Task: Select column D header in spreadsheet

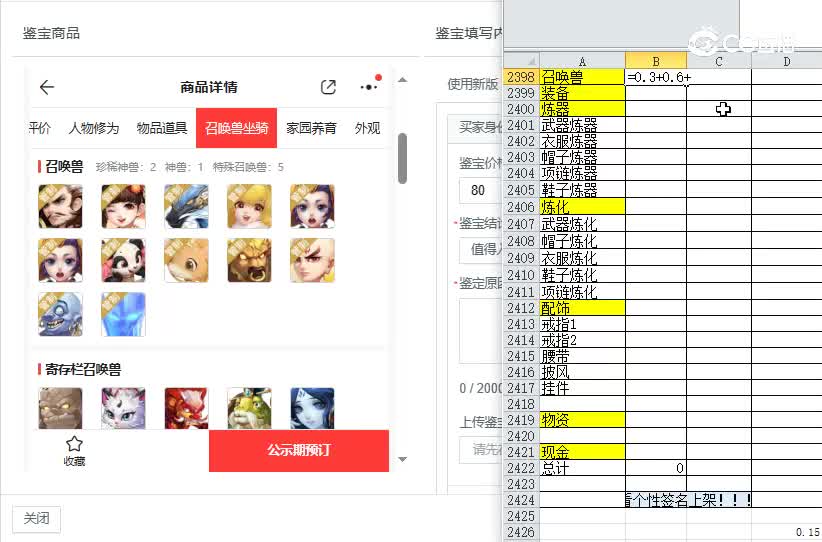Action: pyautogui.click(x=786, y=61)
